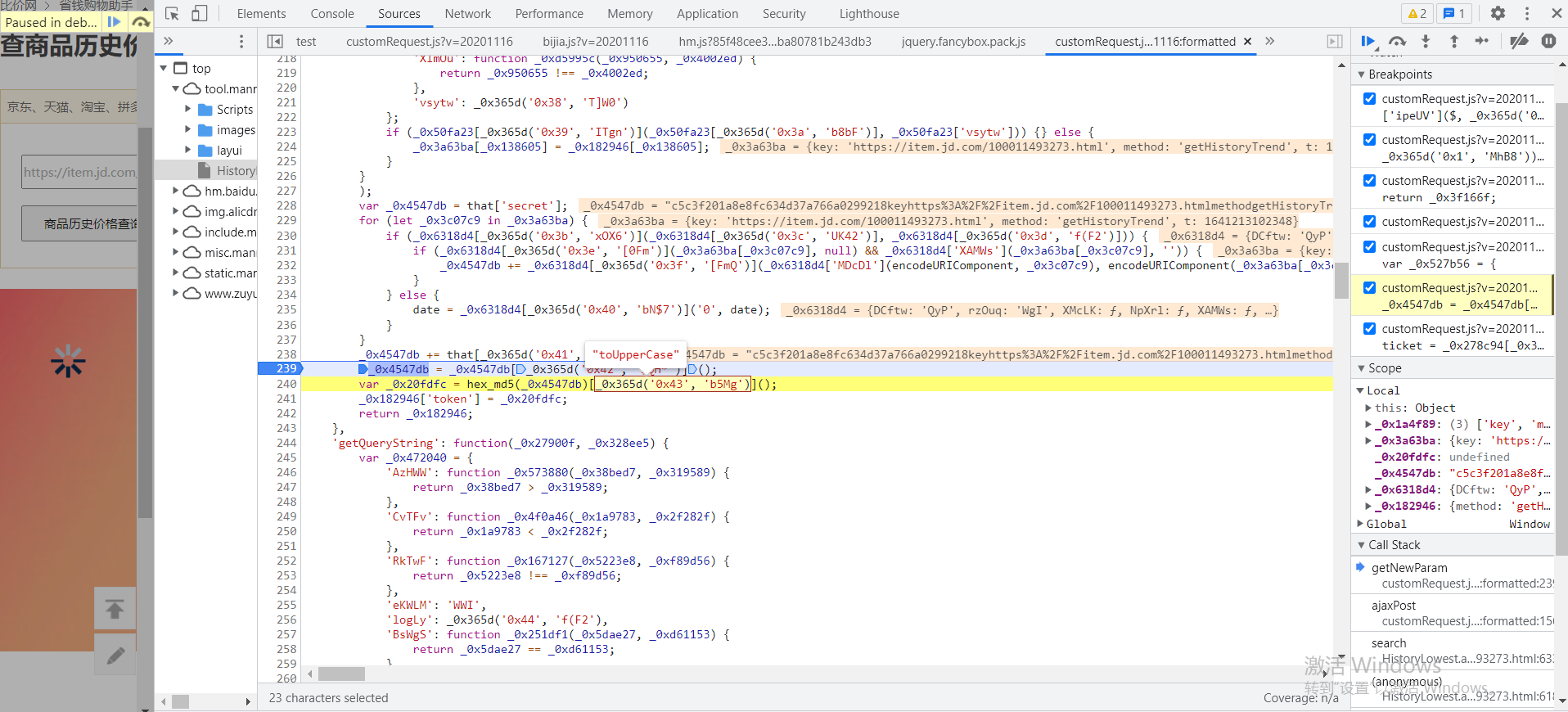This screenshot has width=1568, height=712.
Task: Open DevTools settings gear
Action: [x=1498, y=13]
